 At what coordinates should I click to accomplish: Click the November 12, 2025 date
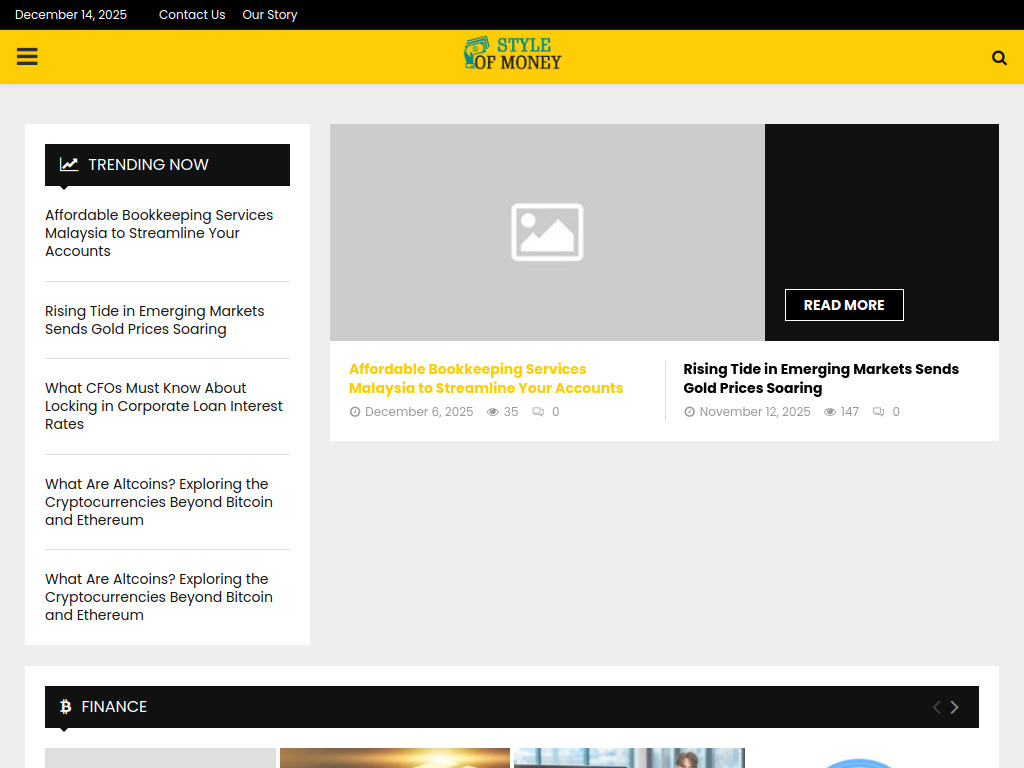click(x=754, y=412)
